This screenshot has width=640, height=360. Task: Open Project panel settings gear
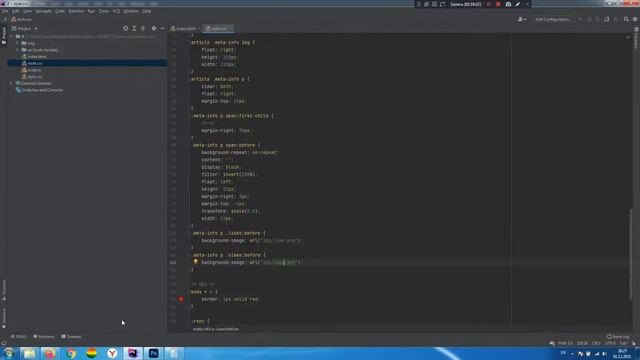tap(154, 29)
